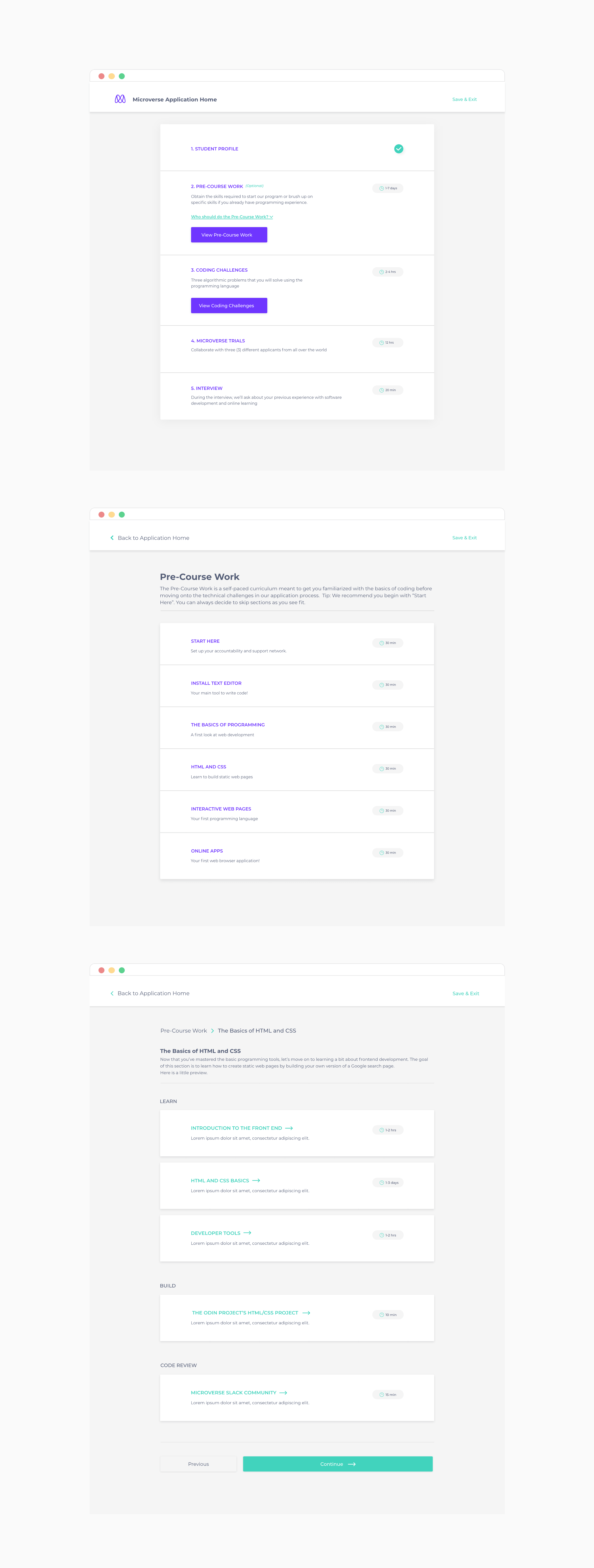
Task: Click 'Collaborate with three (3) different applicants' text
Action: tap(259, 350)
